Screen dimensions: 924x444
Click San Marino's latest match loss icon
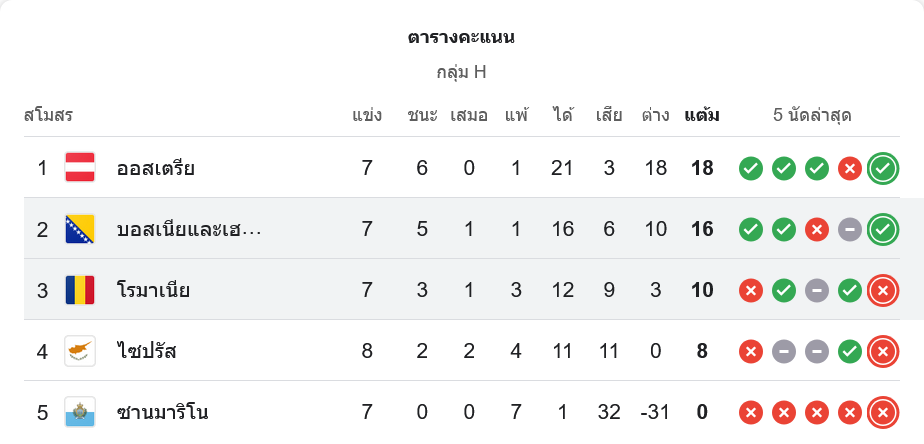click(x=882, y=412)
